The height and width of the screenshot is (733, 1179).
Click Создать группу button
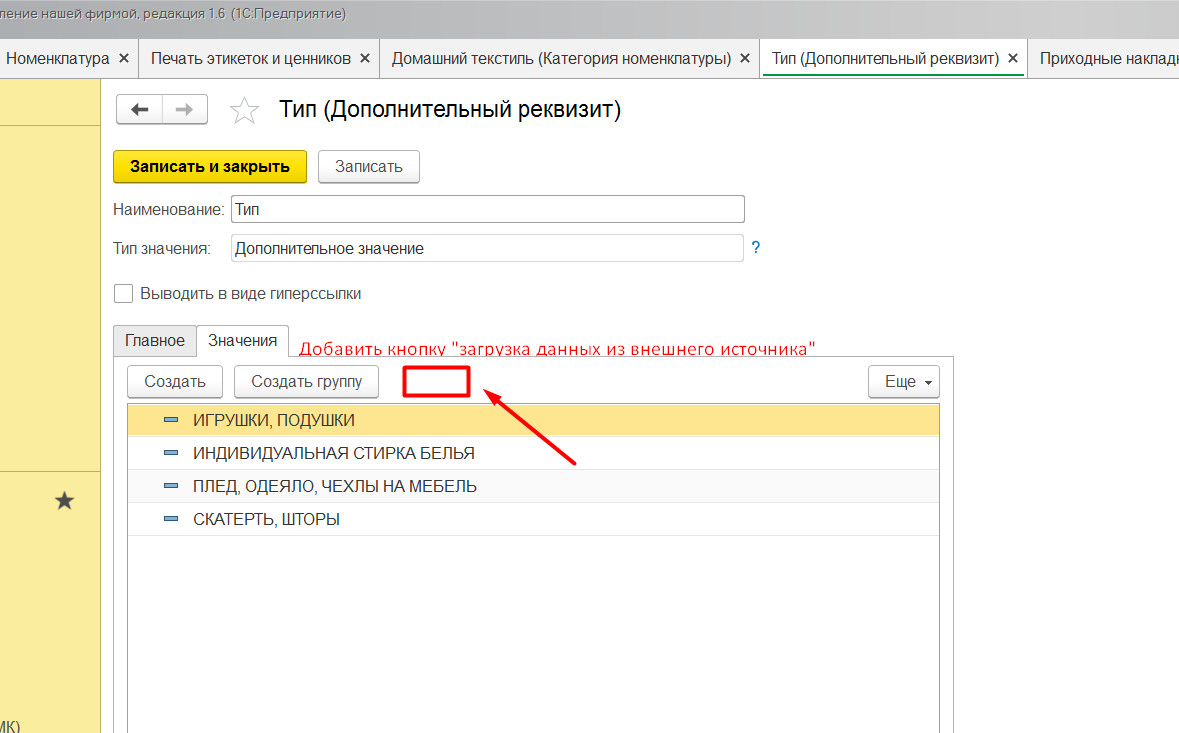pos(306,382)
